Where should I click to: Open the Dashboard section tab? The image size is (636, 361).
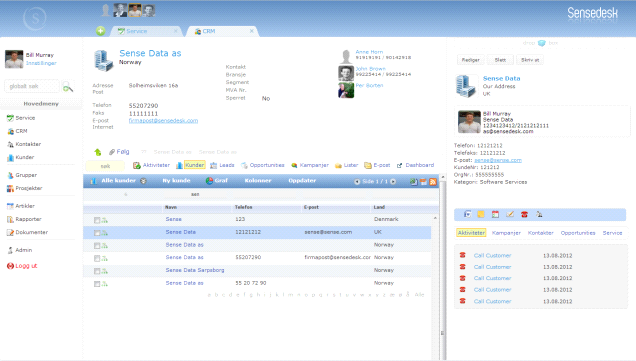(419, 165)
